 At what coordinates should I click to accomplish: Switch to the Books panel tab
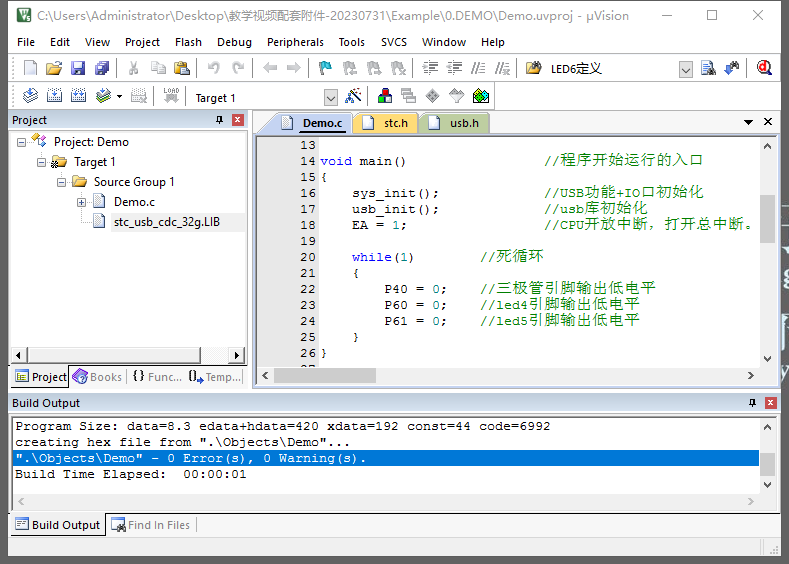(x=97, y=377)
